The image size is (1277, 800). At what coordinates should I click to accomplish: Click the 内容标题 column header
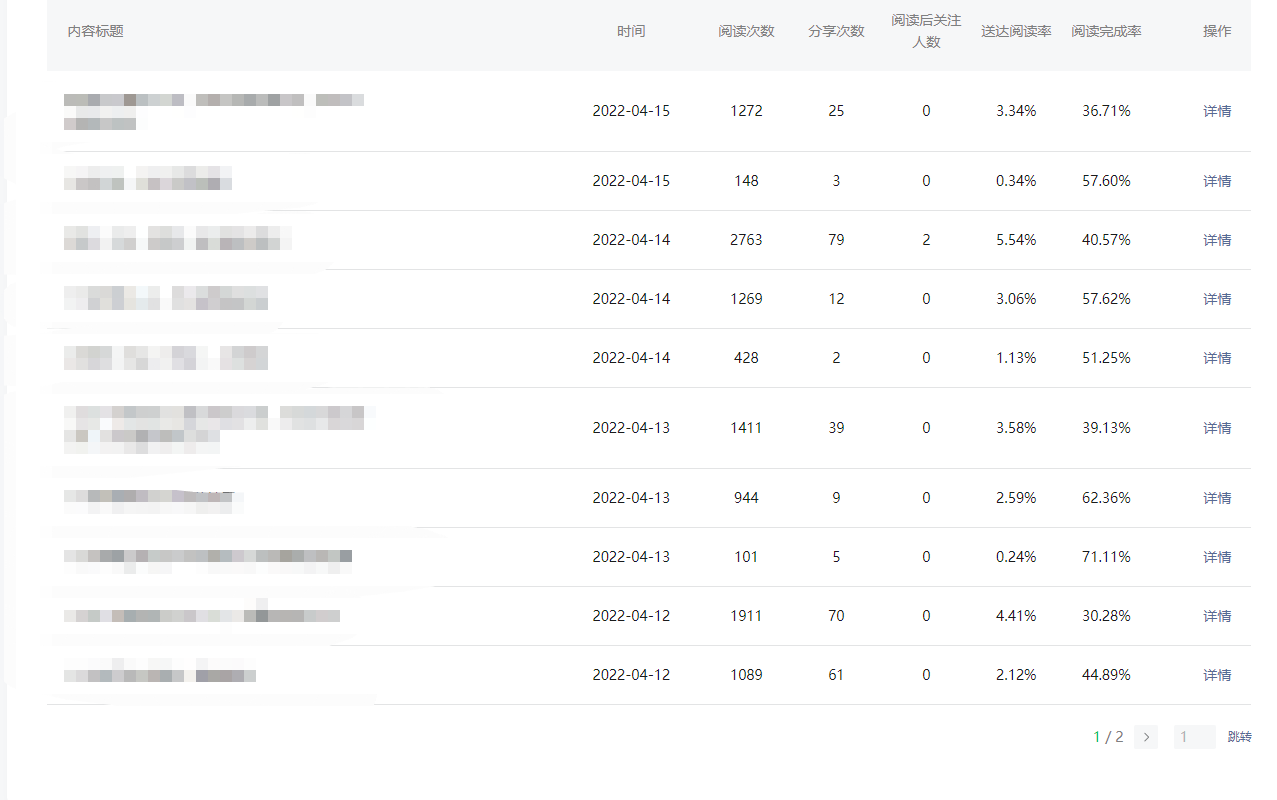[x=96, y=31]
